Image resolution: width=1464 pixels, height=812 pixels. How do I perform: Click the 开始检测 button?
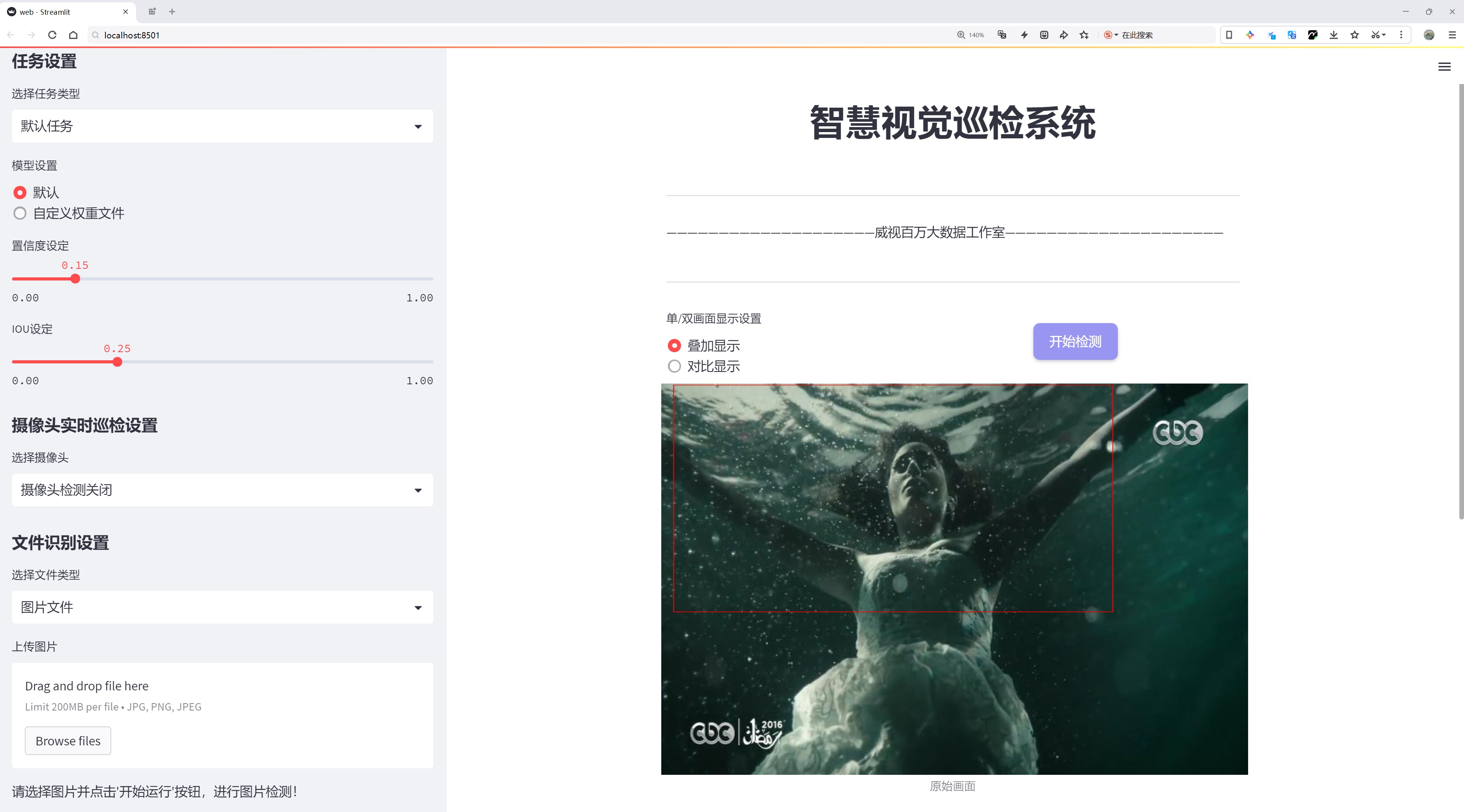(1075, 341)
